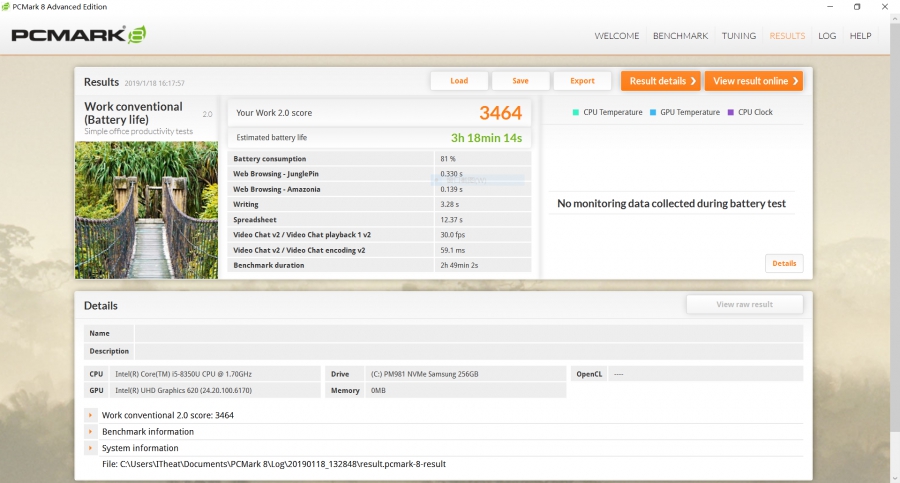Click the PCMark 8 logo
Image resolution: width=900 pixels, height=483 pixels.
coord(79,35)
